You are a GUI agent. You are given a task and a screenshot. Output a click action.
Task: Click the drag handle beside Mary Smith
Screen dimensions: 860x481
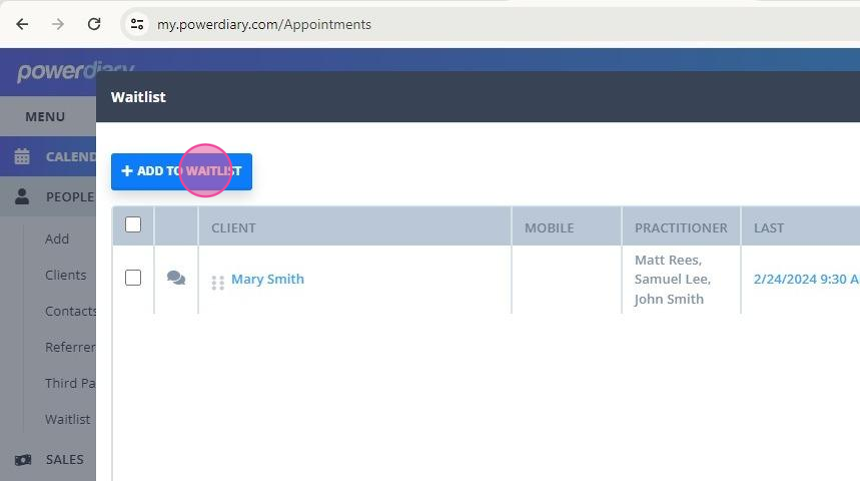coord(218,282)
